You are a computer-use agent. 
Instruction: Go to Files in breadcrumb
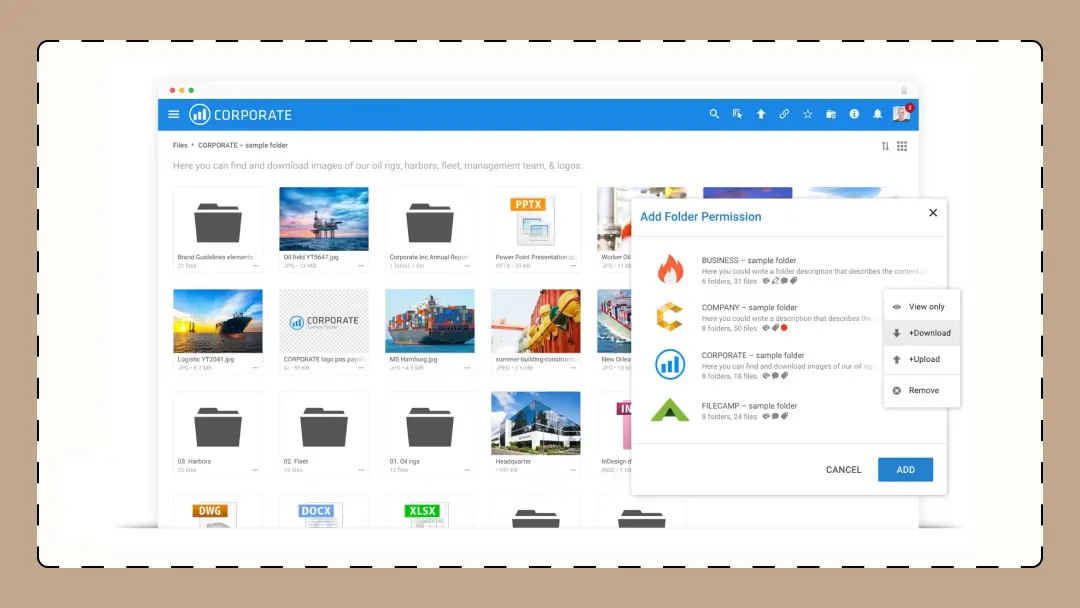(180, 145)
